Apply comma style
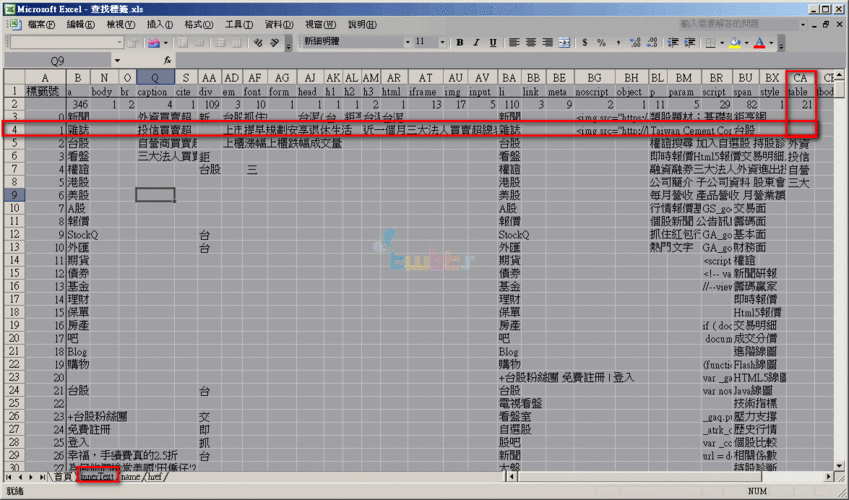Screen dimensions: 849x500 618,42
